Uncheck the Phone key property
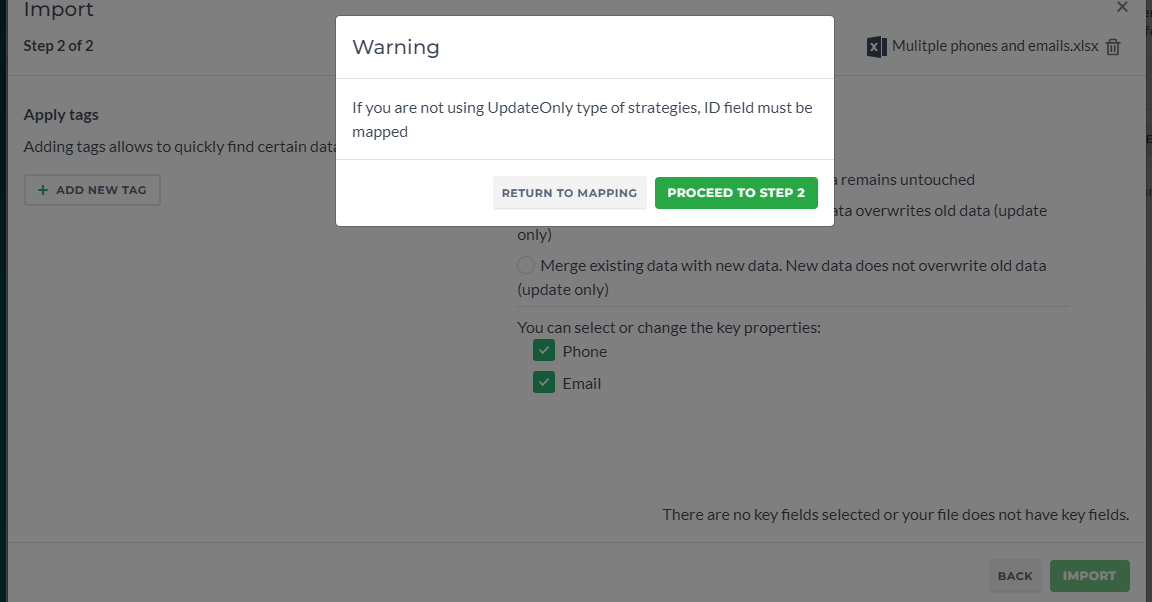The width and height of the screenshot is (1152, 602). pos(544,351)
